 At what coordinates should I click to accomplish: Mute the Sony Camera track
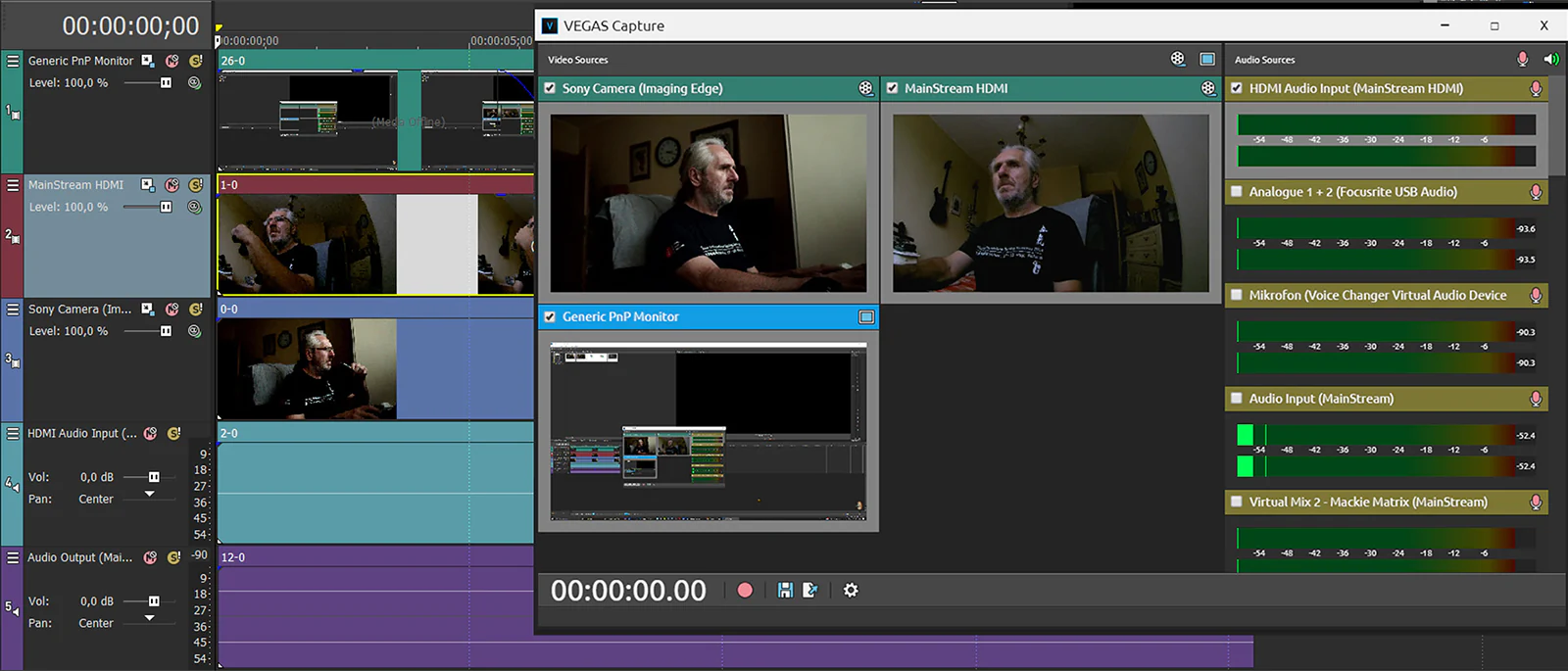(x=171, y=310)
